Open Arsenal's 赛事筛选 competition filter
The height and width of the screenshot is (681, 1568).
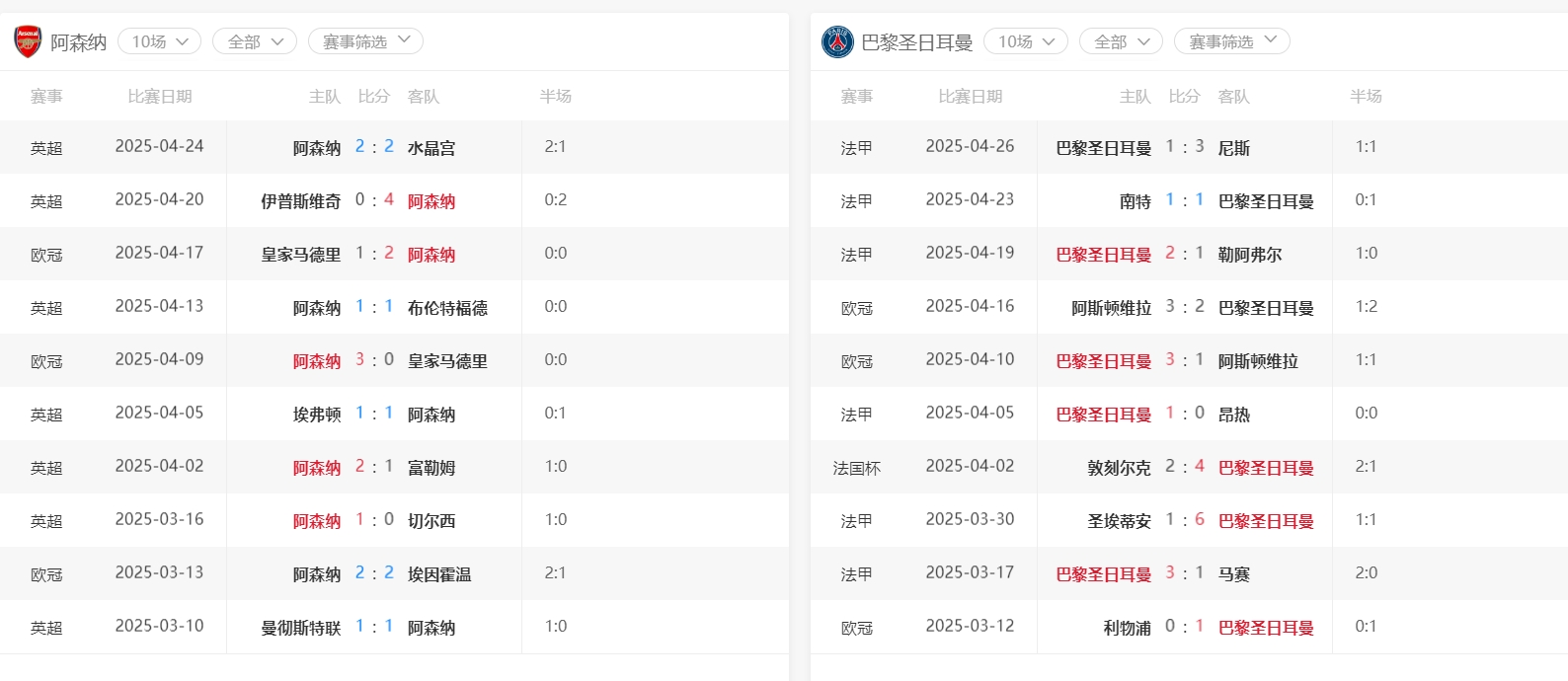365,41
